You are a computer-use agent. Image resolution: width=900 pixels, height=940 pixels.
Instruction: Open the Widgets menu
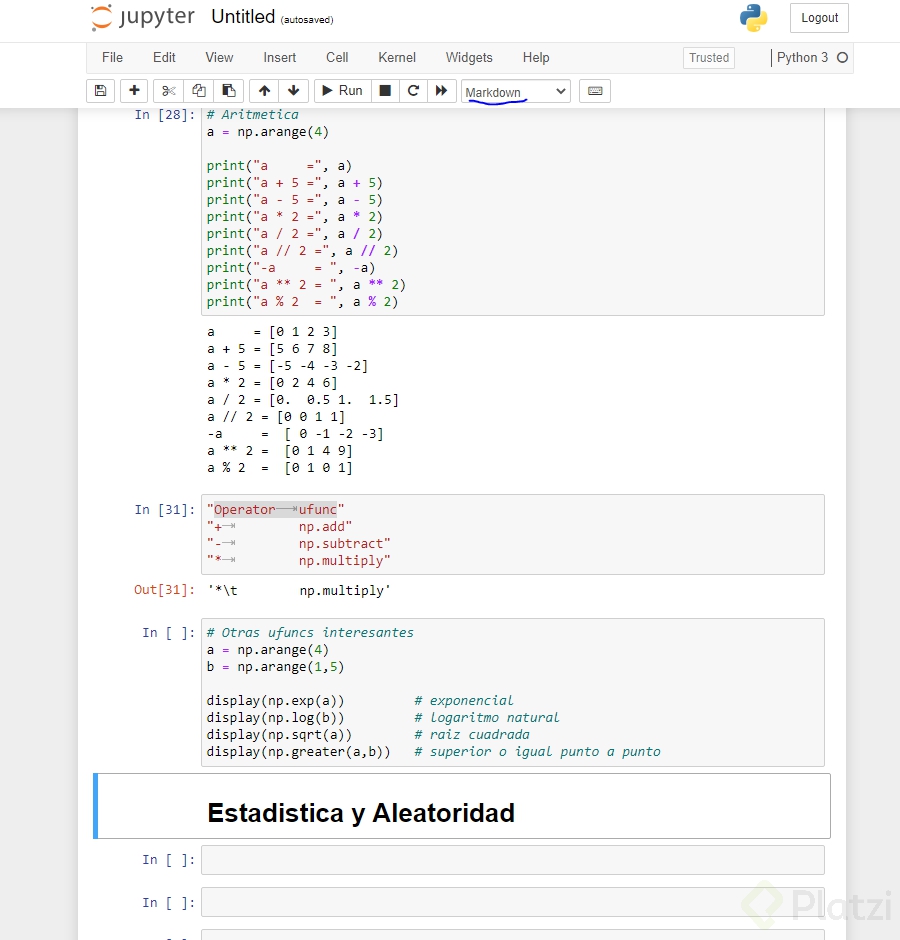[469, 57]
